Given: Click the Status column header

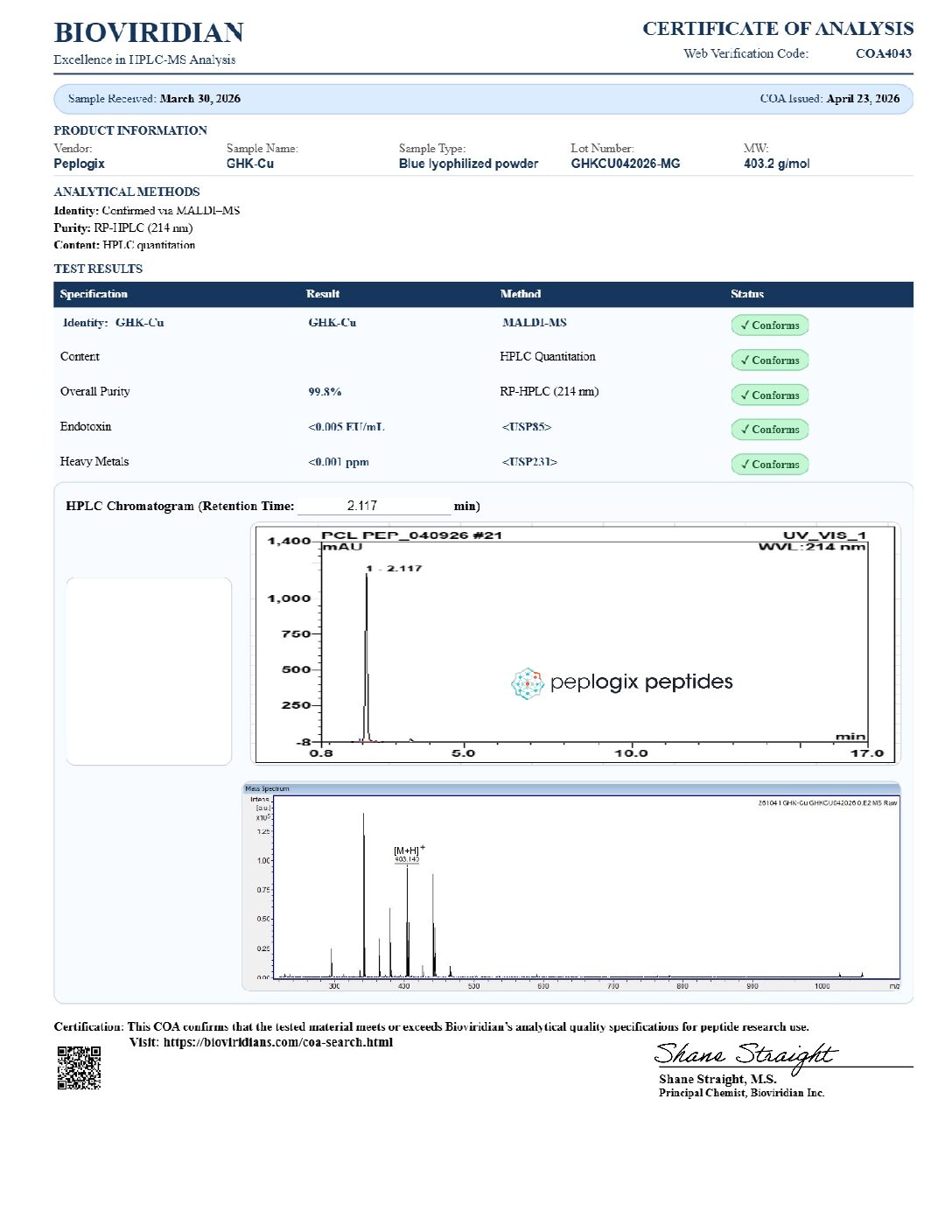Looking at the screenshot, I should pyautogui.click(x=747, y=294).
